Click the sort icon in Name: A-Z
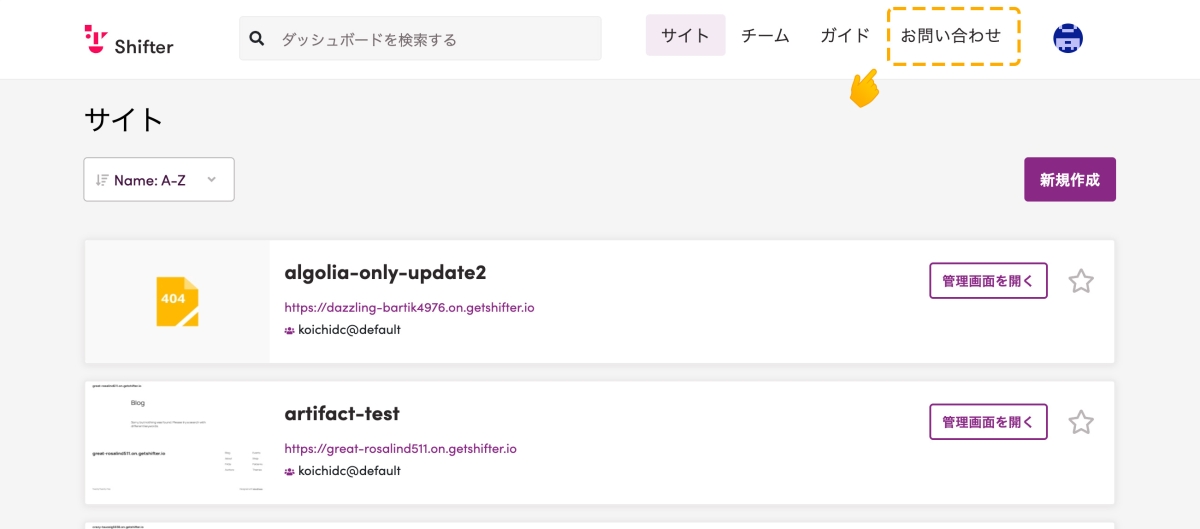Screen dimensions: 1200x529 102,180
